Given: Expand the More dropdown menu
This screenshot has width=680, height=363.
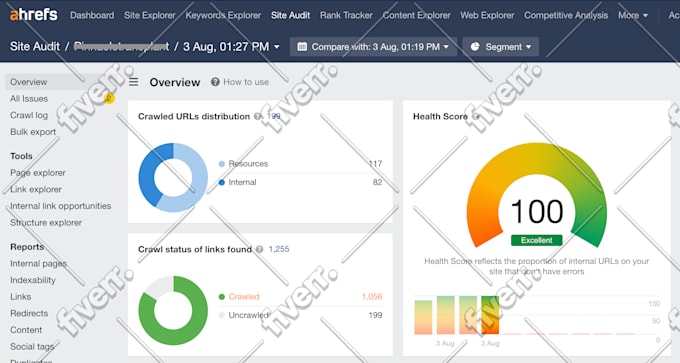Looking at the screenshot, I should (x=633, y=15).
